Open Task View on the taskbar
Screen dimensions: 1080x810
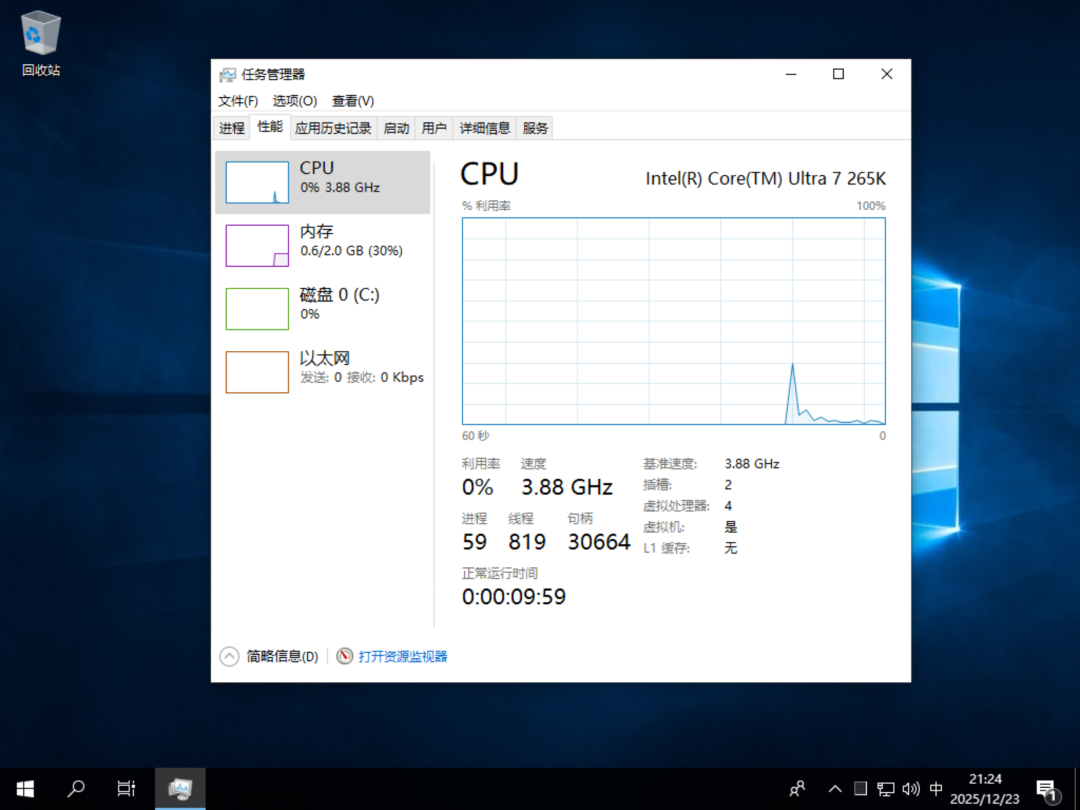pos(126,789)
